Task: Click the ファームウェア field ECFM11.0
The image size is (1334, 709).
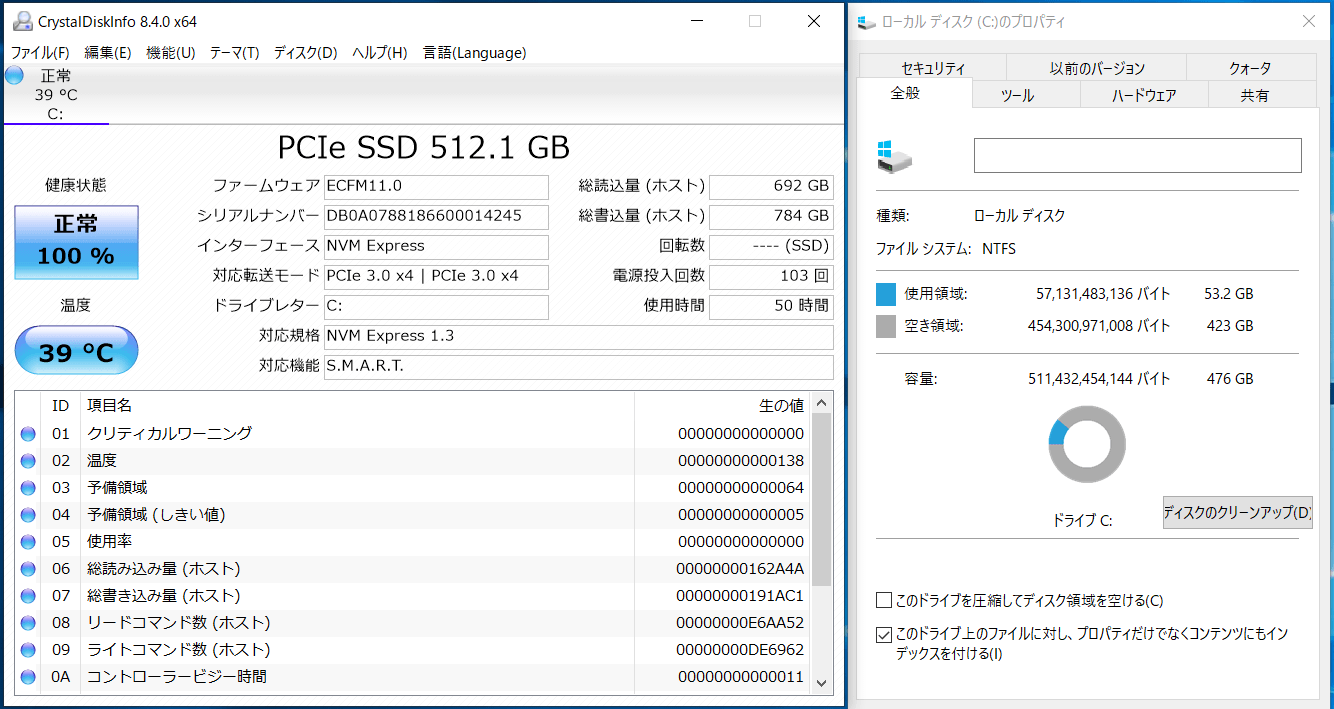Action: (436, 187)
